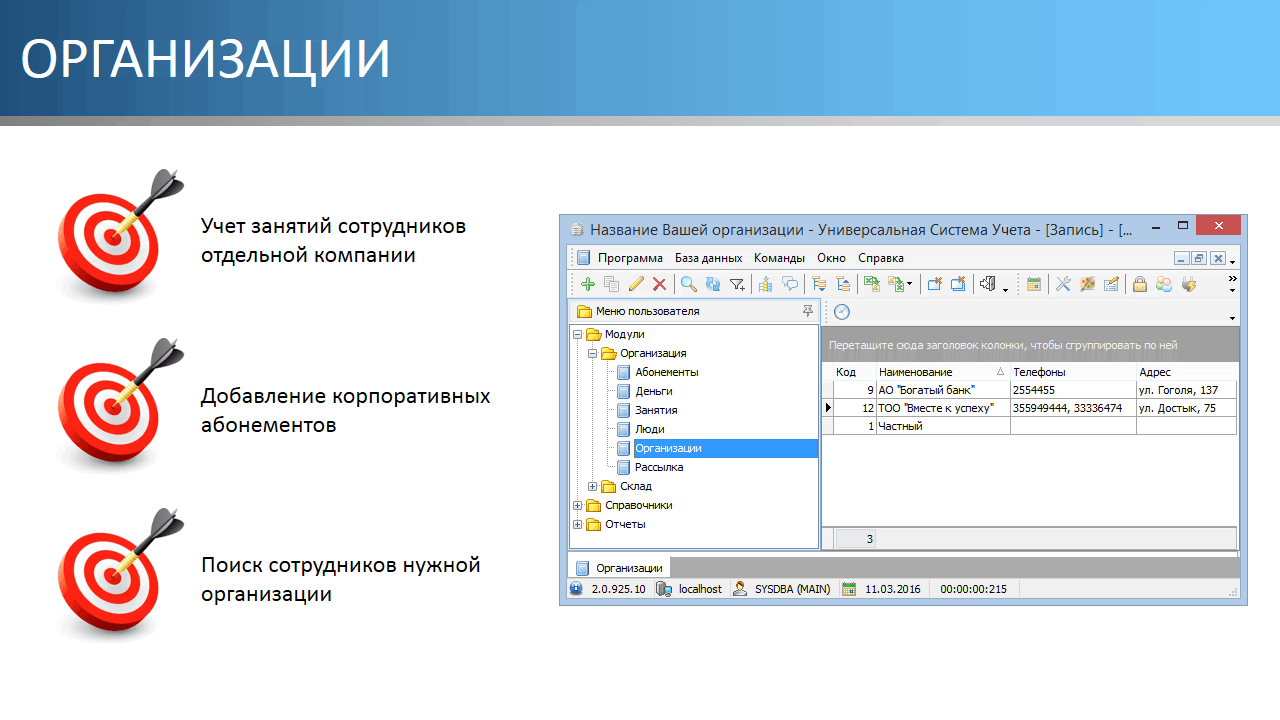Select the ТОО "Вместе к успеху" cell
Viewport: 1280px width, 720px height.
[x=942, y=408]
